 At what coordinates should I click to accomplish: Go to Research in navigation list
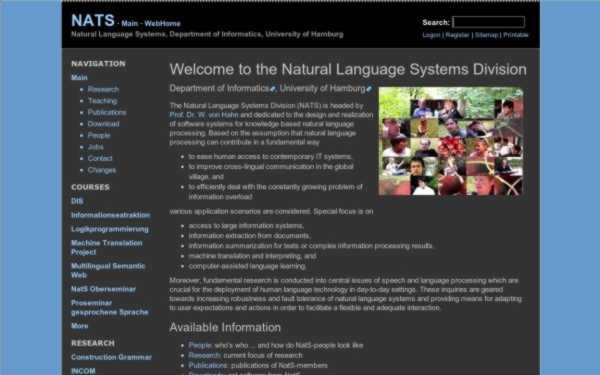(103, 89)
